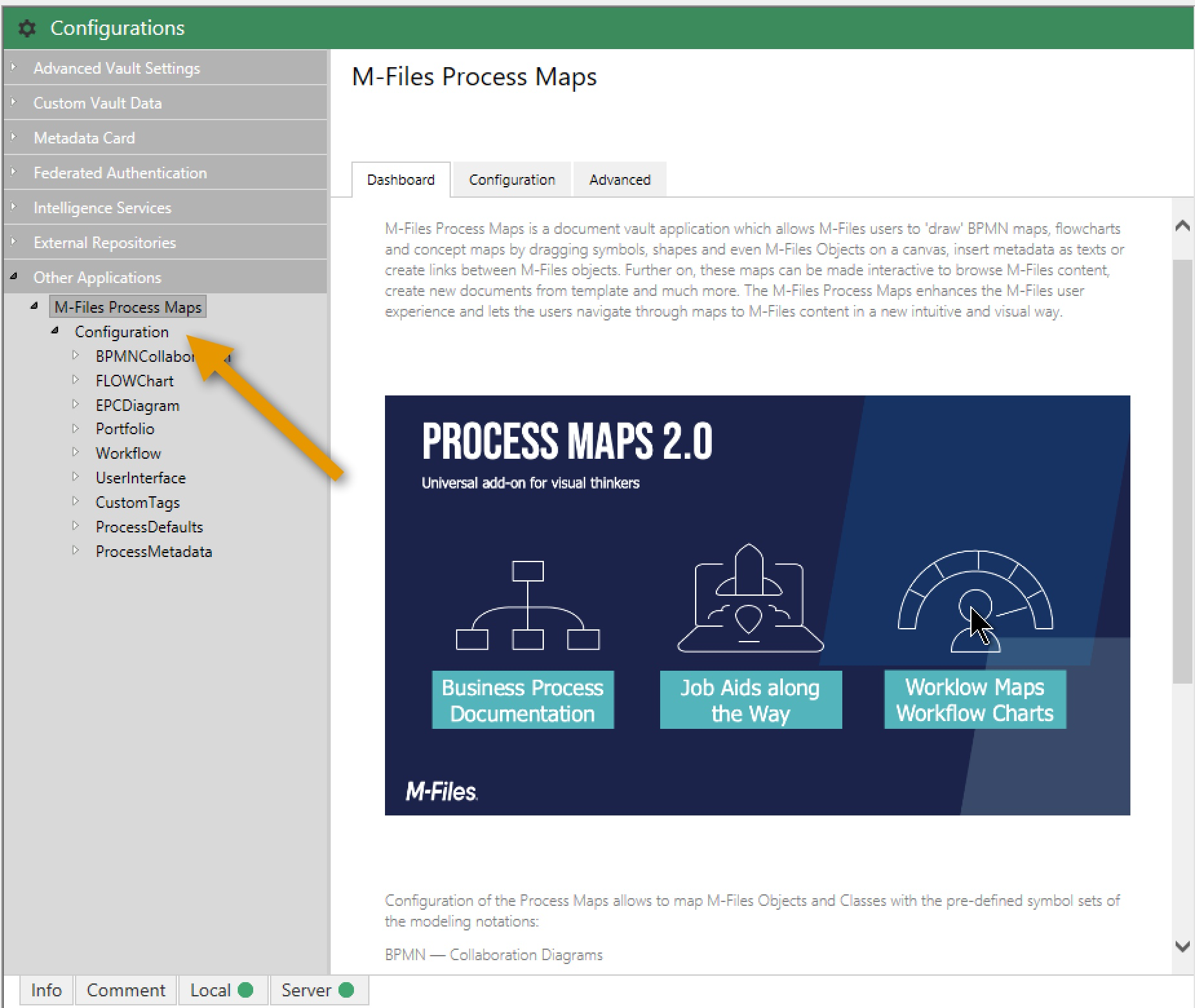Click the green Server status indicator

coord(346,990)
